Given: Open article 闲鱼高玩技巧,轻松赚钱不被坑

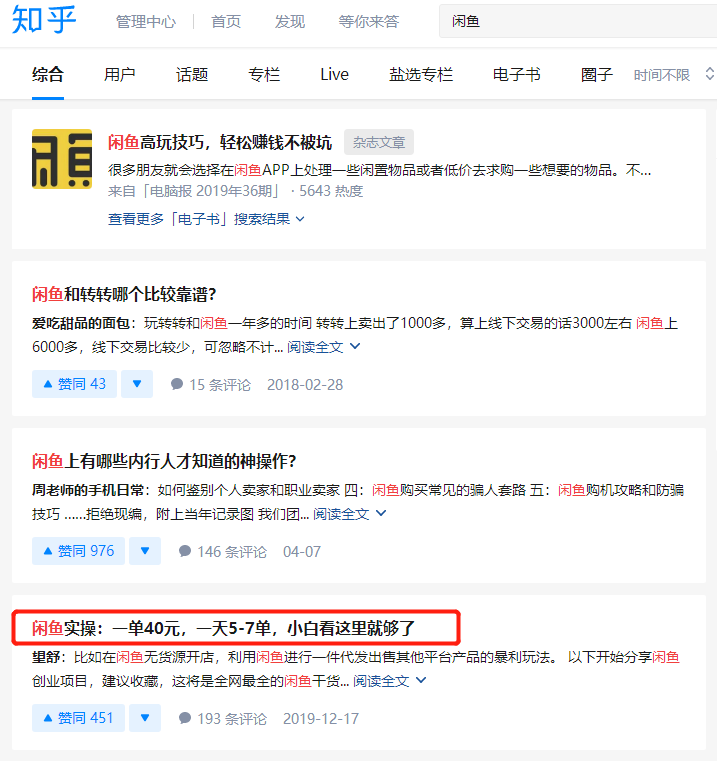Looking at the screenshot, I should [220, 142].
